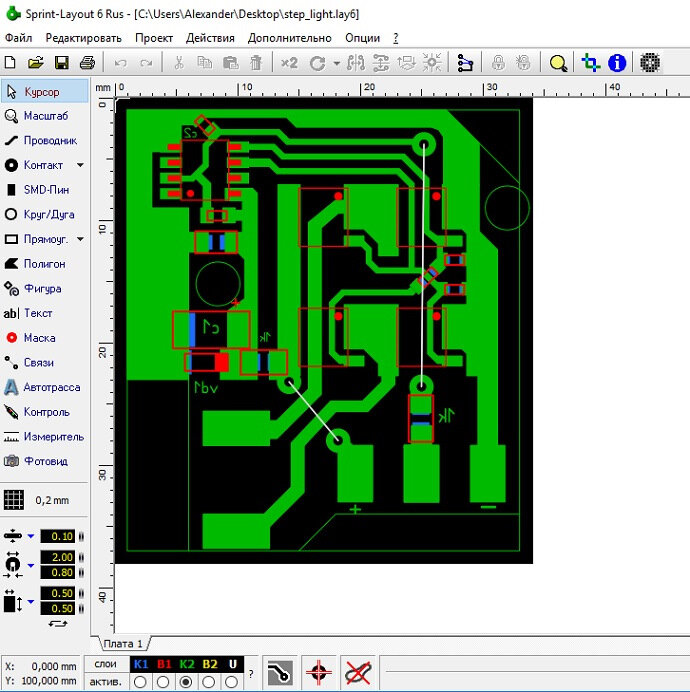Click the blue info icon

617,63
